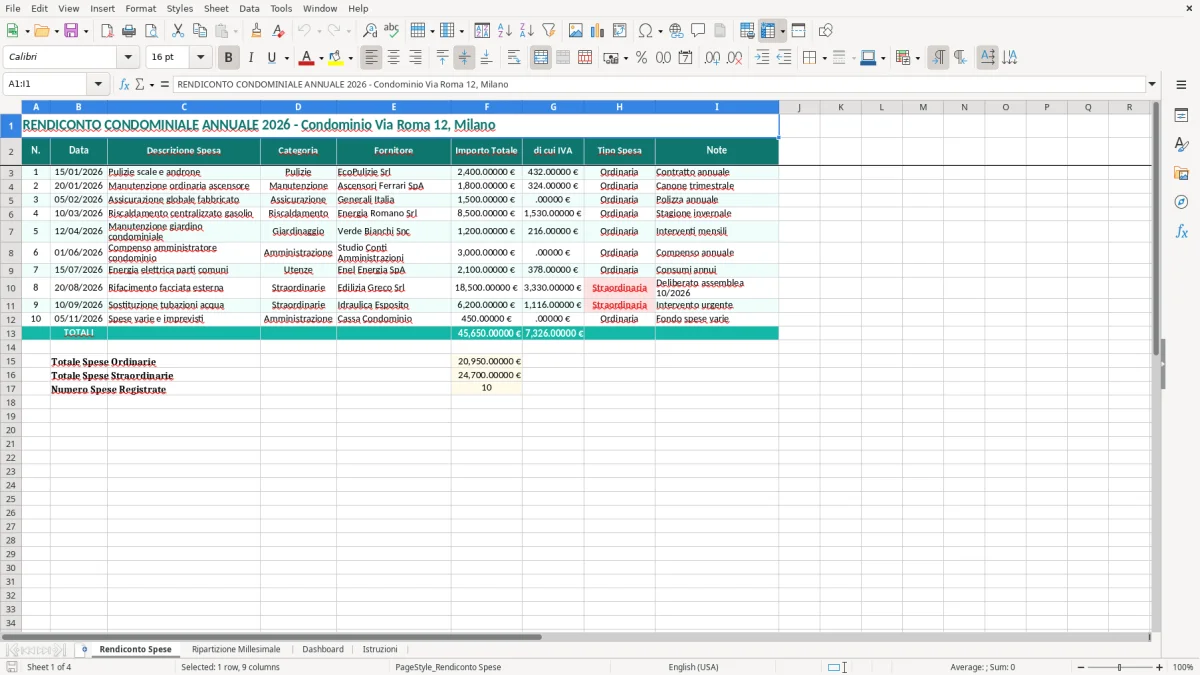This screenshot has height=675, width=1200.
Task: Open the Font Size dropdown
Action: pyautogui.click(x=200, y=58)
